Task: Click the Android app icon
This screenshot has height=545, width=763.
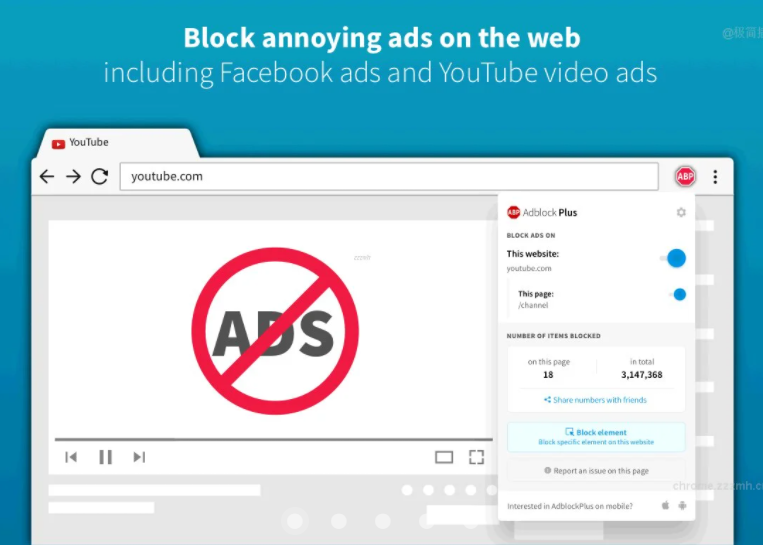Action: coord(682,506)
